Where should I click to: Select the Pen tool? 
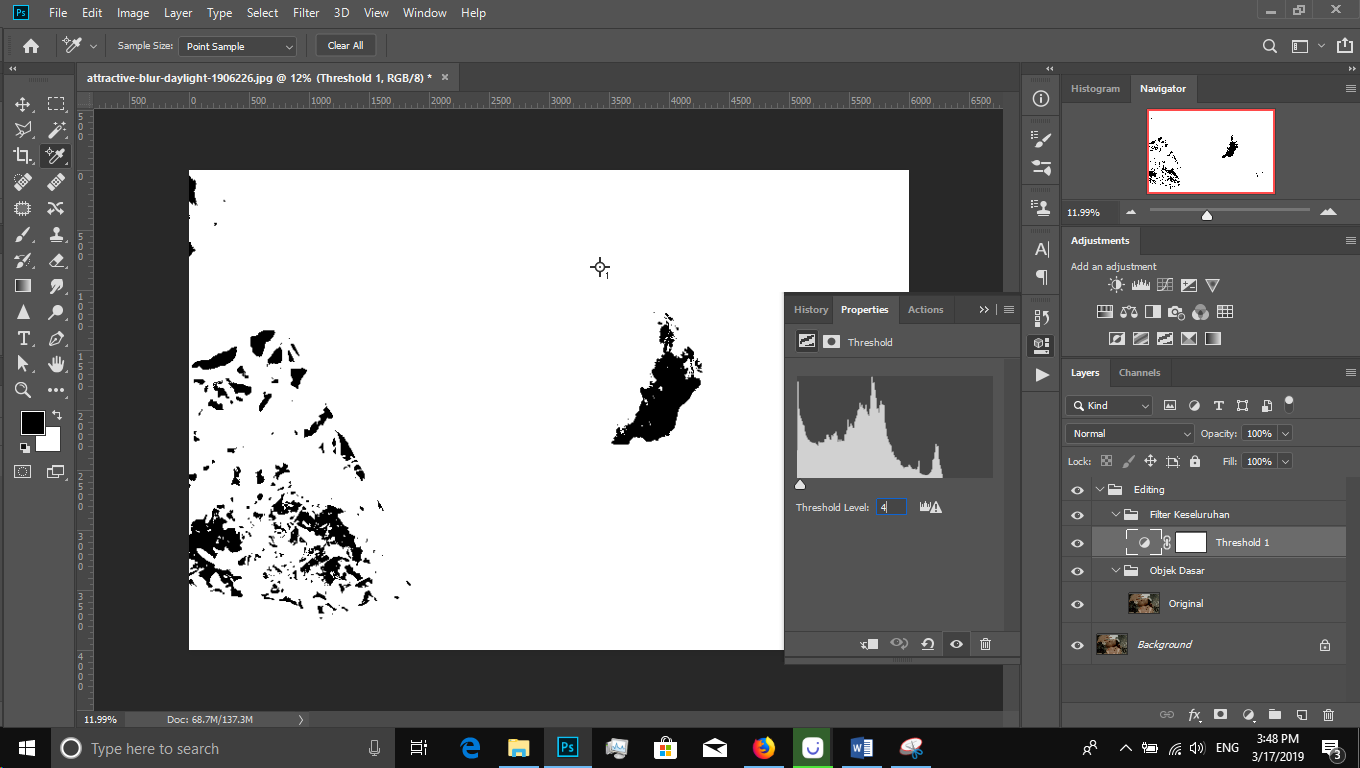[x=56, y=338]
